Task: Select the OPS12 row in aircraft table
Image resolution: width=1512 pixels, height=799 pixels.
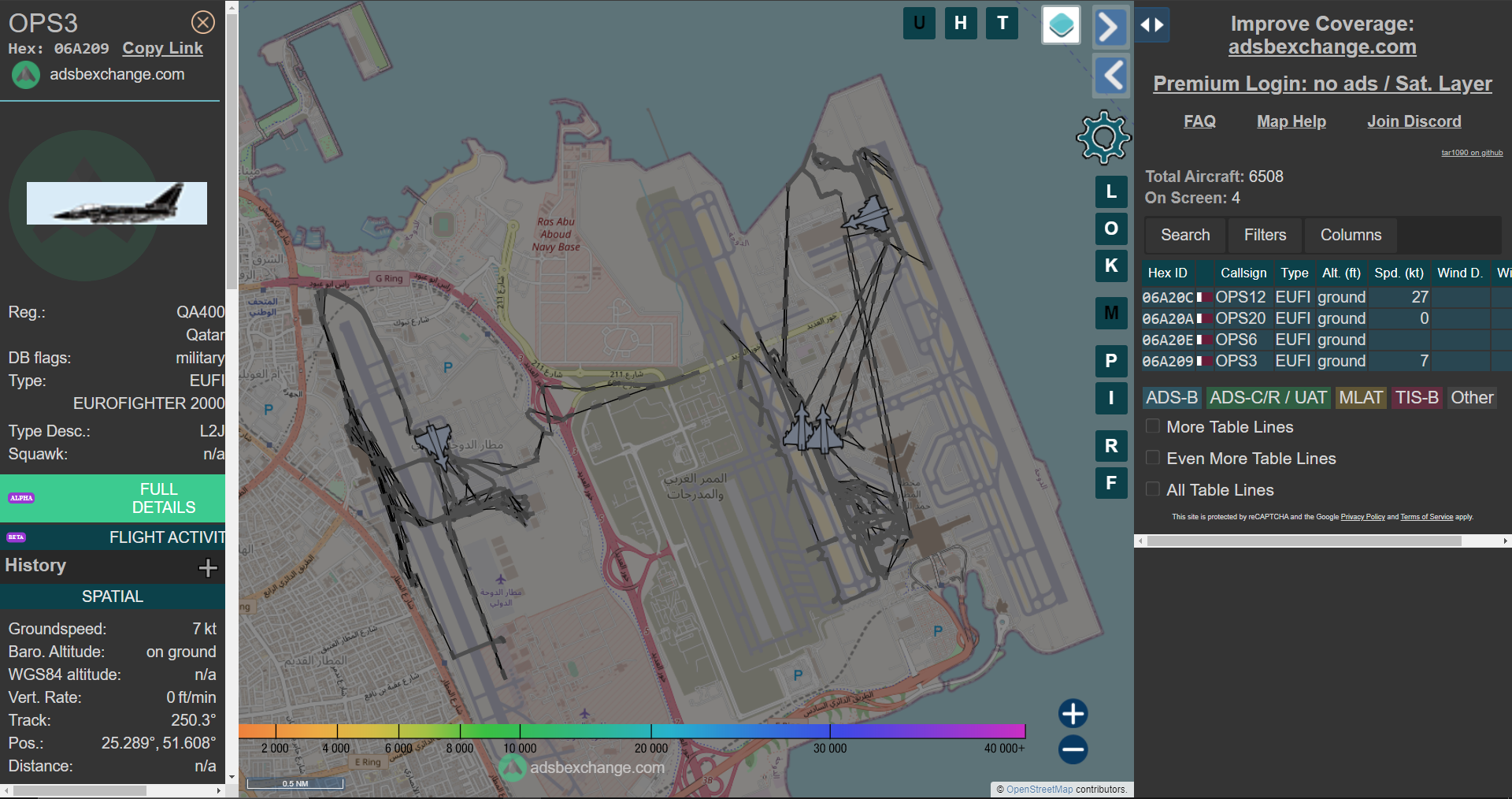Action: pyautogui.click(x=1327, y=297)
